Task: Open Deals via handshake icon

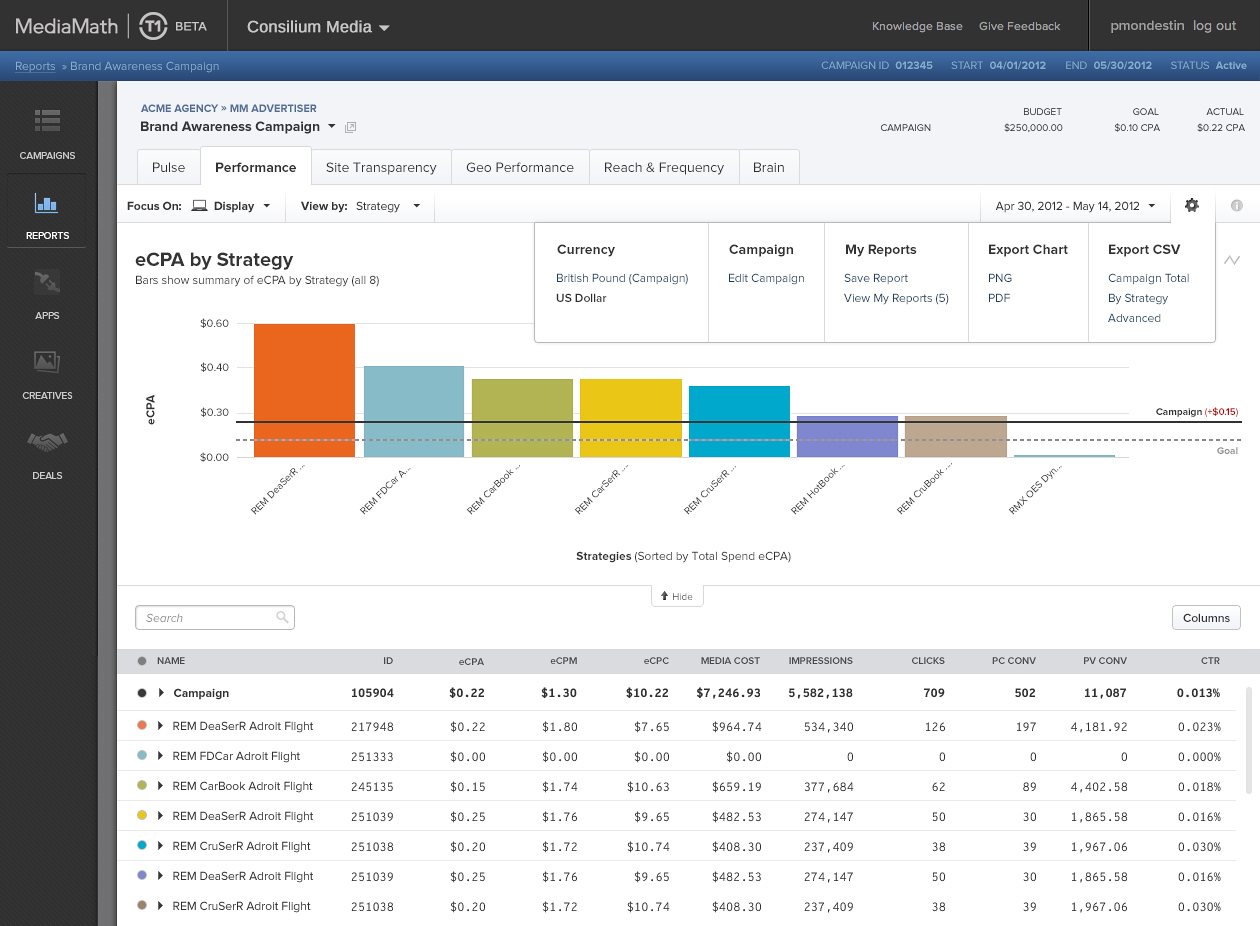Action: [47, 442]
